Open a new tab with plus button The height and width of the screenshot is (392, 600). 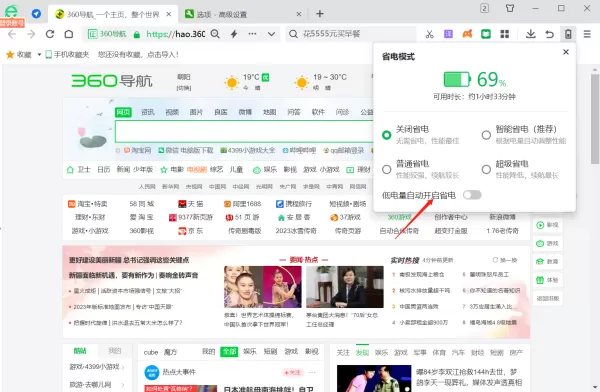[x=320, y=14]
